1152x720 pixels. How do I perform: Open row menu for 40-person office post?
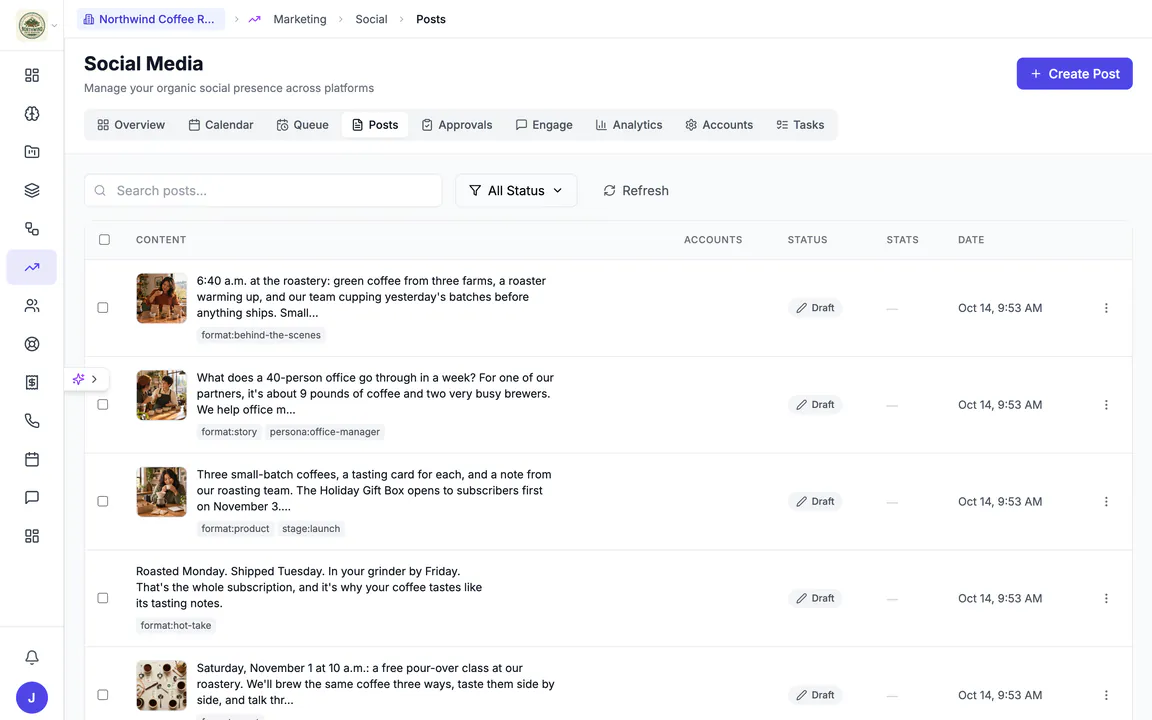(x=1106, y=405)
